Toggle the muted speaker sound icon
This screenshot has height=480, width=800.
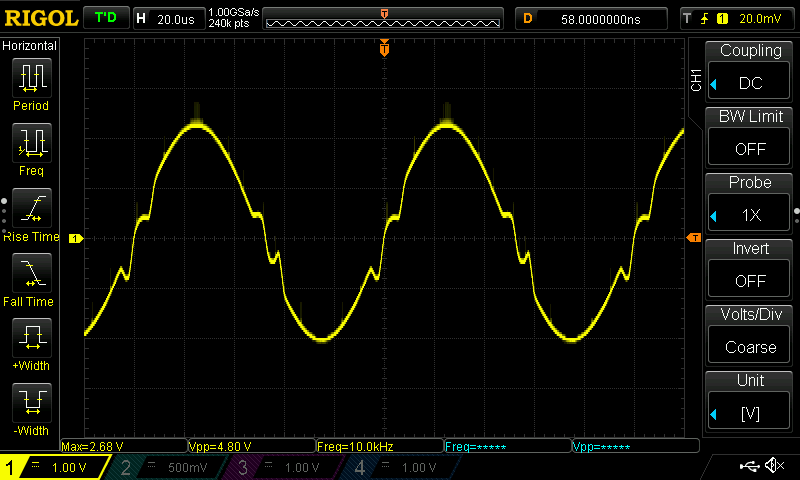pos(773,466)
